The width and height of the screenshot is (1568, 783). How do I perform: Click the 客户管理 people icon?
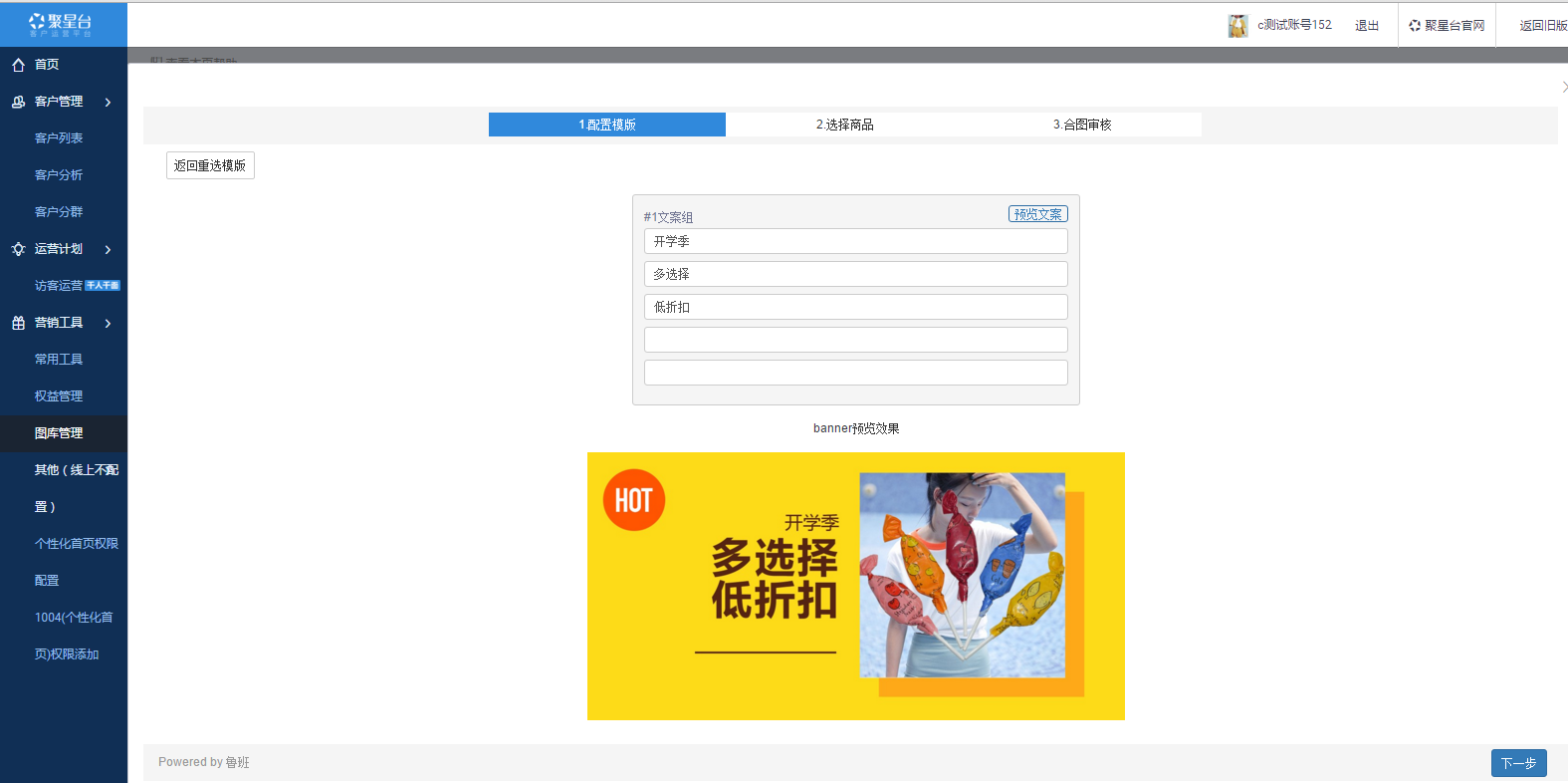[18, 102]
